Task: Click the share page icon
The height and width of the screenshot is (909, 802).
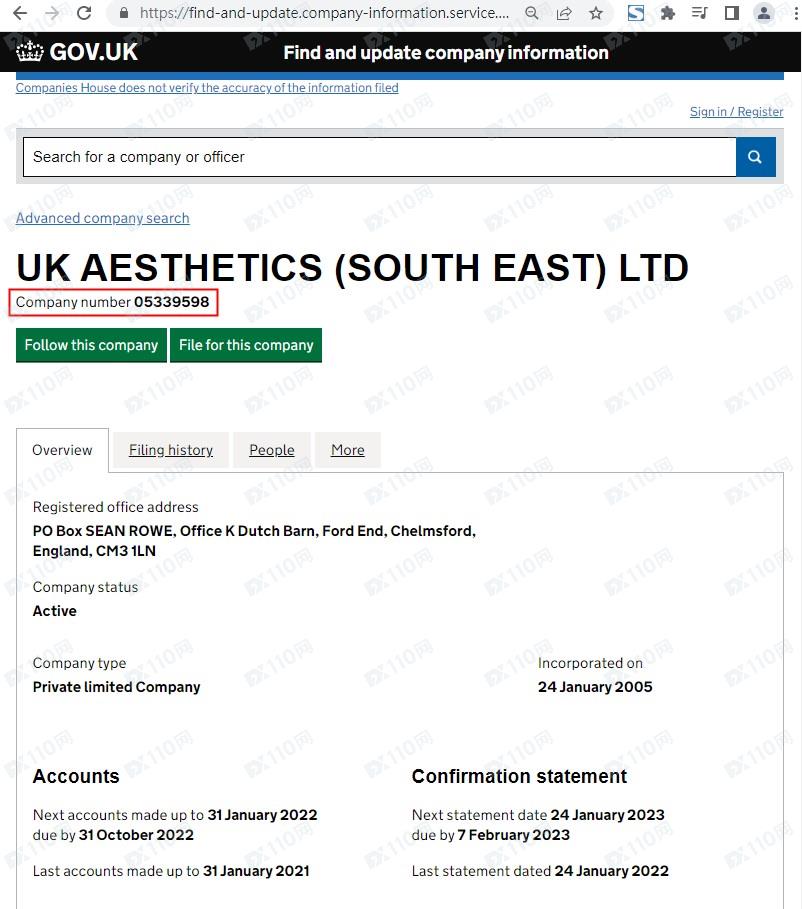Action: tap(564, 14)
